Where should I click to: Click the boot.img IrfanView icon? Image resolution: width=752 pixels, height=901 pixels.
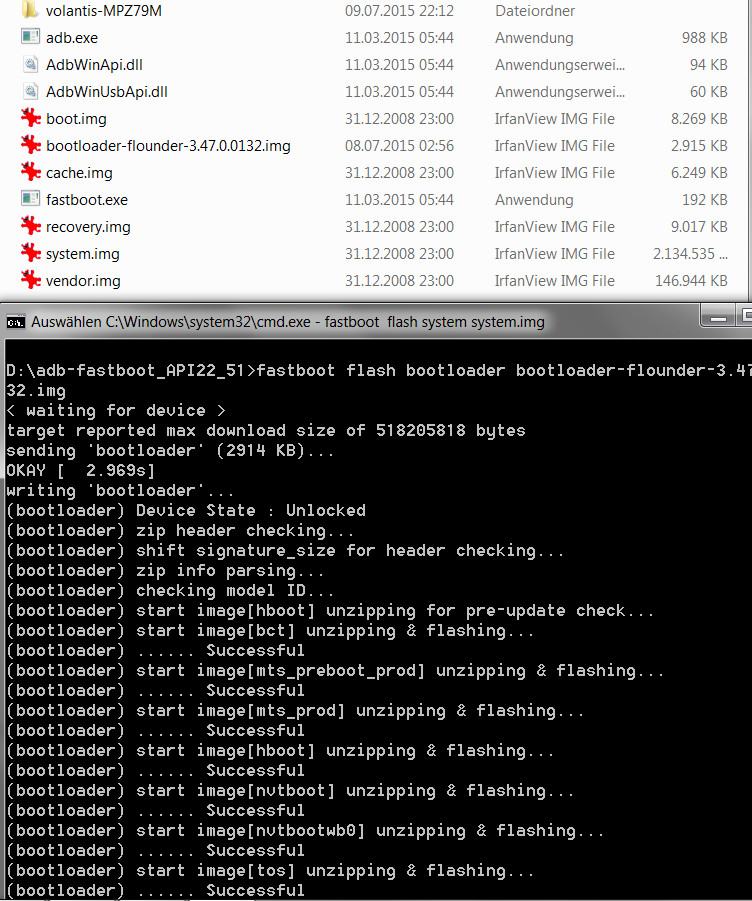(30, 119)
